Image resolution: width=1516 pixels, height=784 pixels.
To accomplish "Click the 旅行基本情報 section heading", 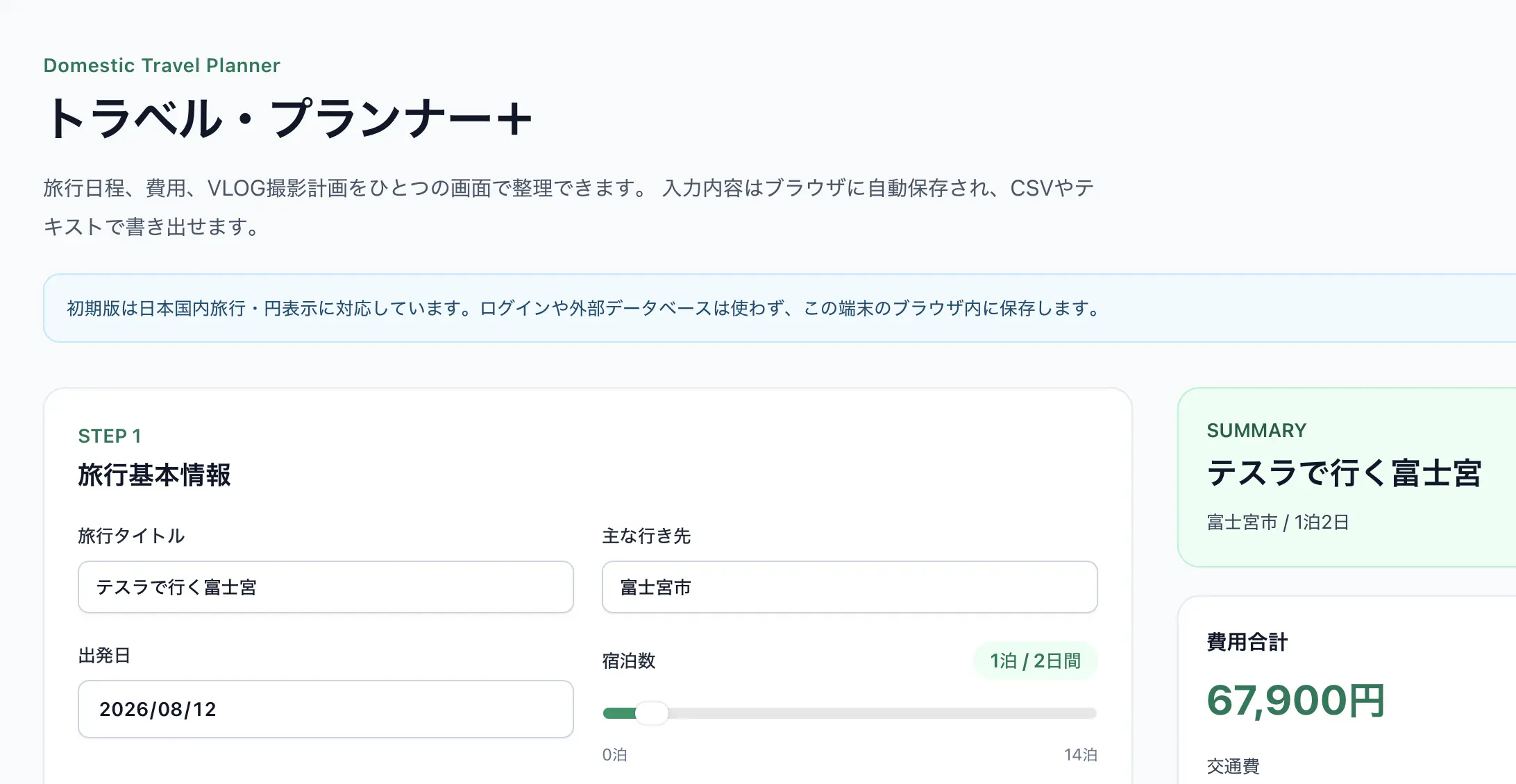I will [154, 475].
